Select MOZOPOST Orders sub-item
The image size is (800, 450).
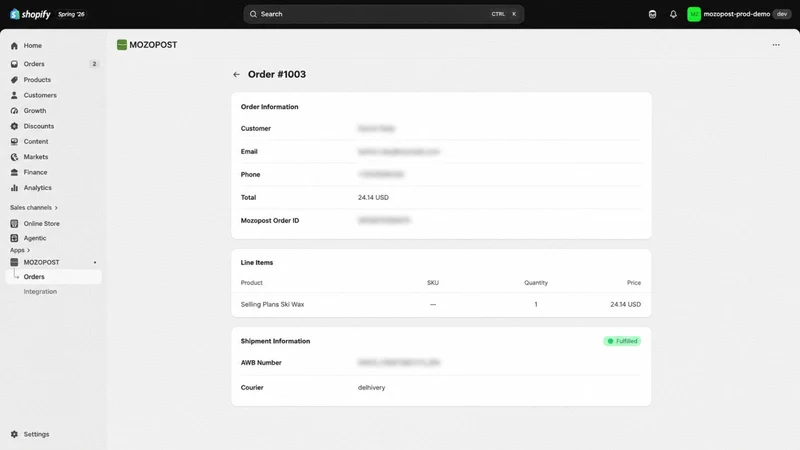click(54, 277)
